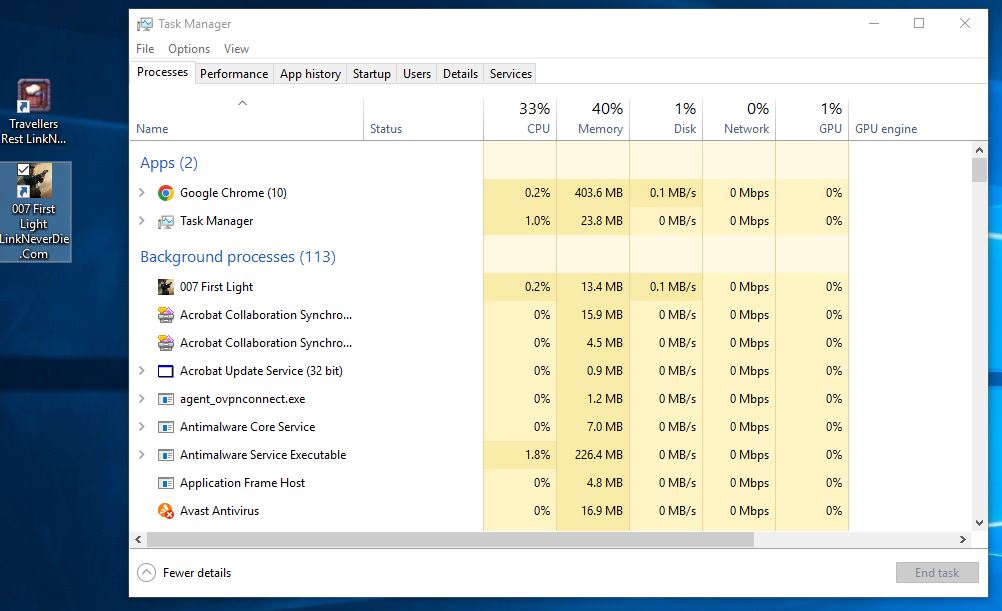The width and height of the screenshot is (1002, 611).
Task: Sort by the Network column header
Action: pyautogui.click(x=739, y=118)
